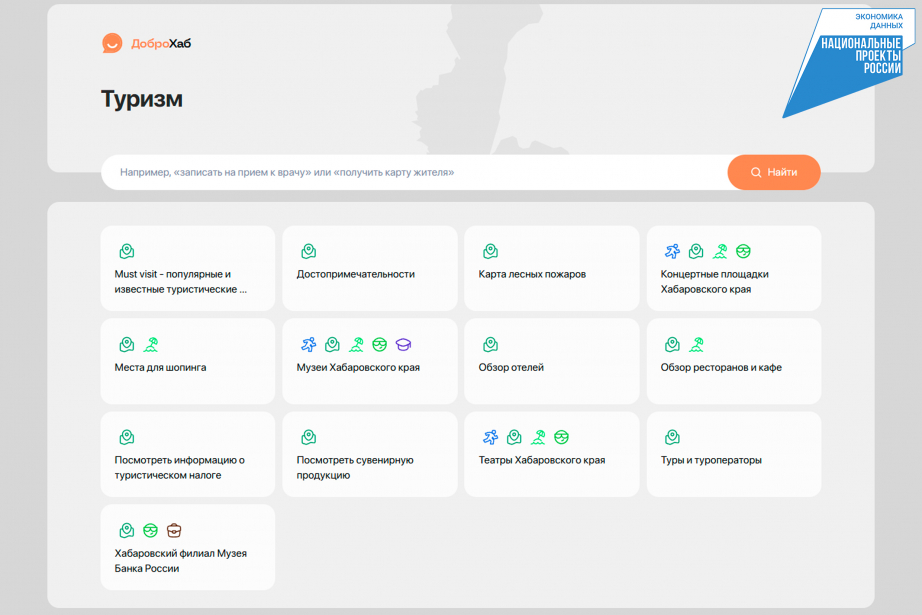The image size is (922, 615).
Task: Click the running person icon on Музеи card
Action: click(309, 345)
